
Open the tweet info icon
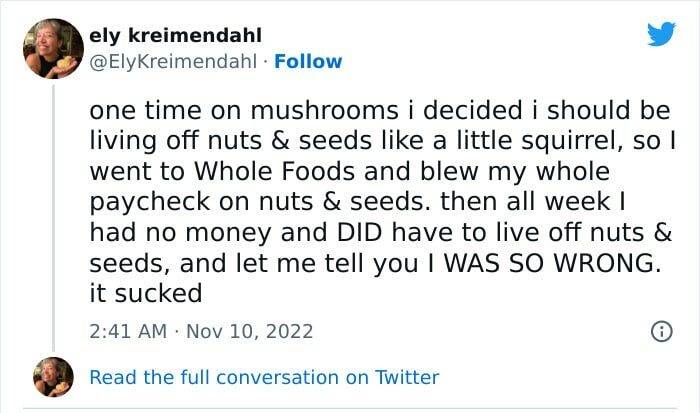(x=661, y=330)
